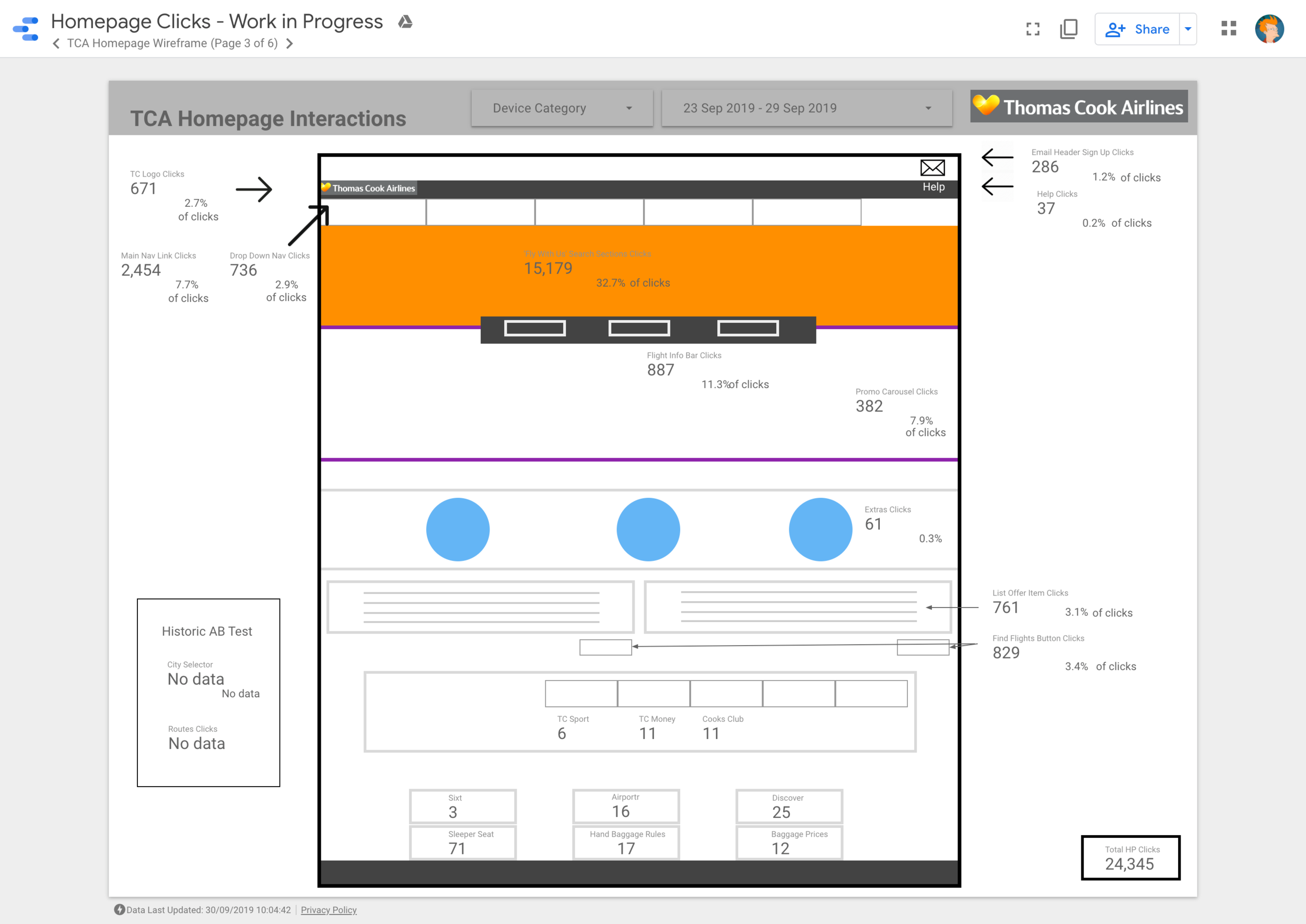Click the Historic AB Test heading
Screen dimensions: 1306x924
206,631
